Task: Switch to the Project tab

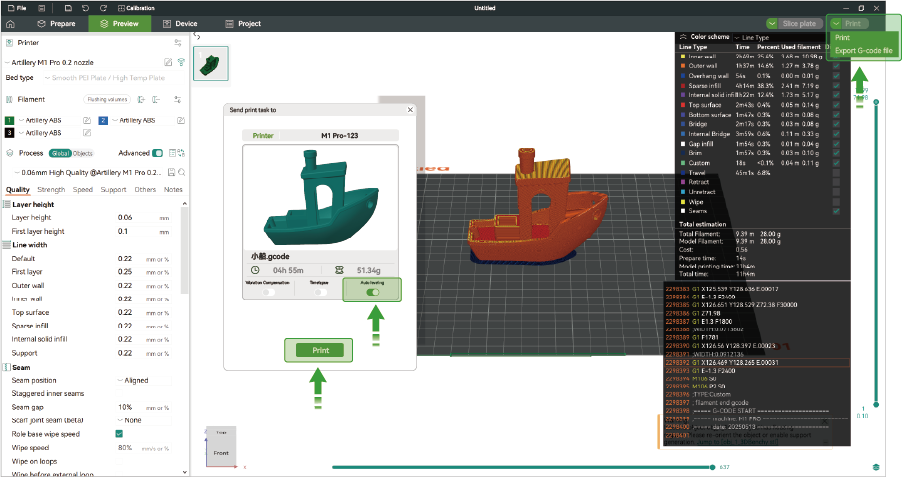Action: (x=243, y=24)
